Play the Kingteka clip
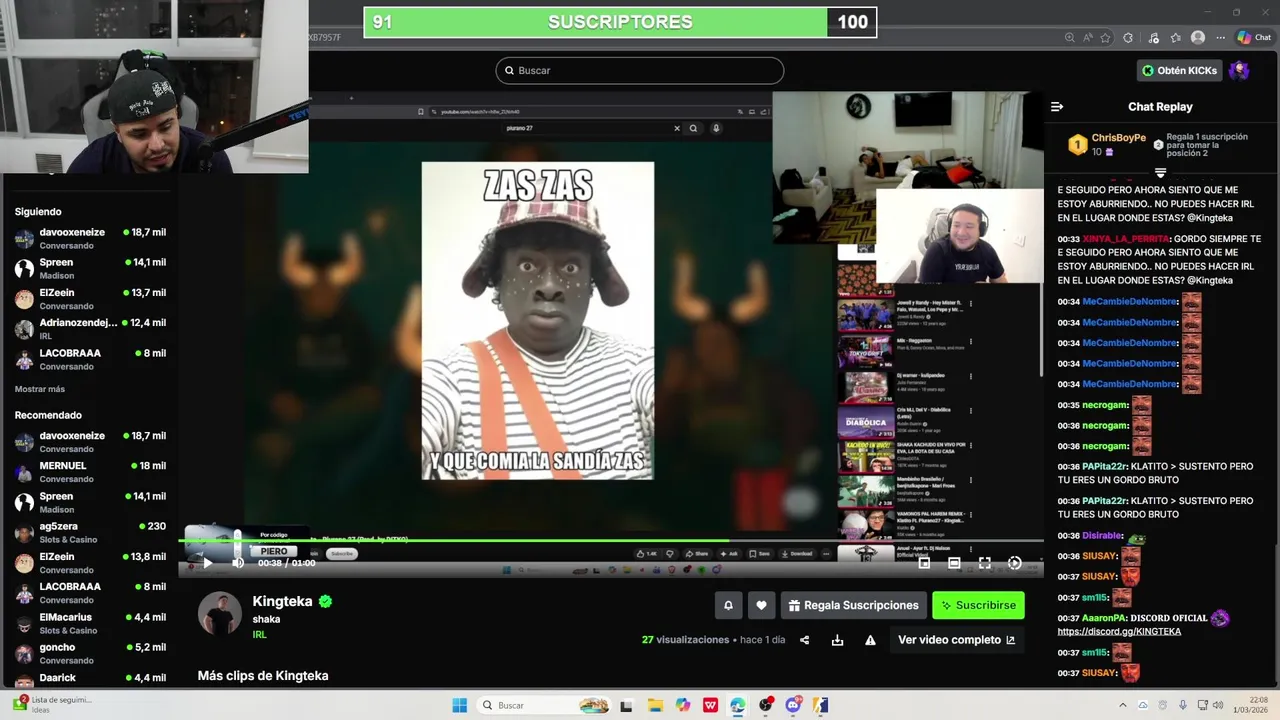This screenshot has width=1280, height=720. (207, 563)
